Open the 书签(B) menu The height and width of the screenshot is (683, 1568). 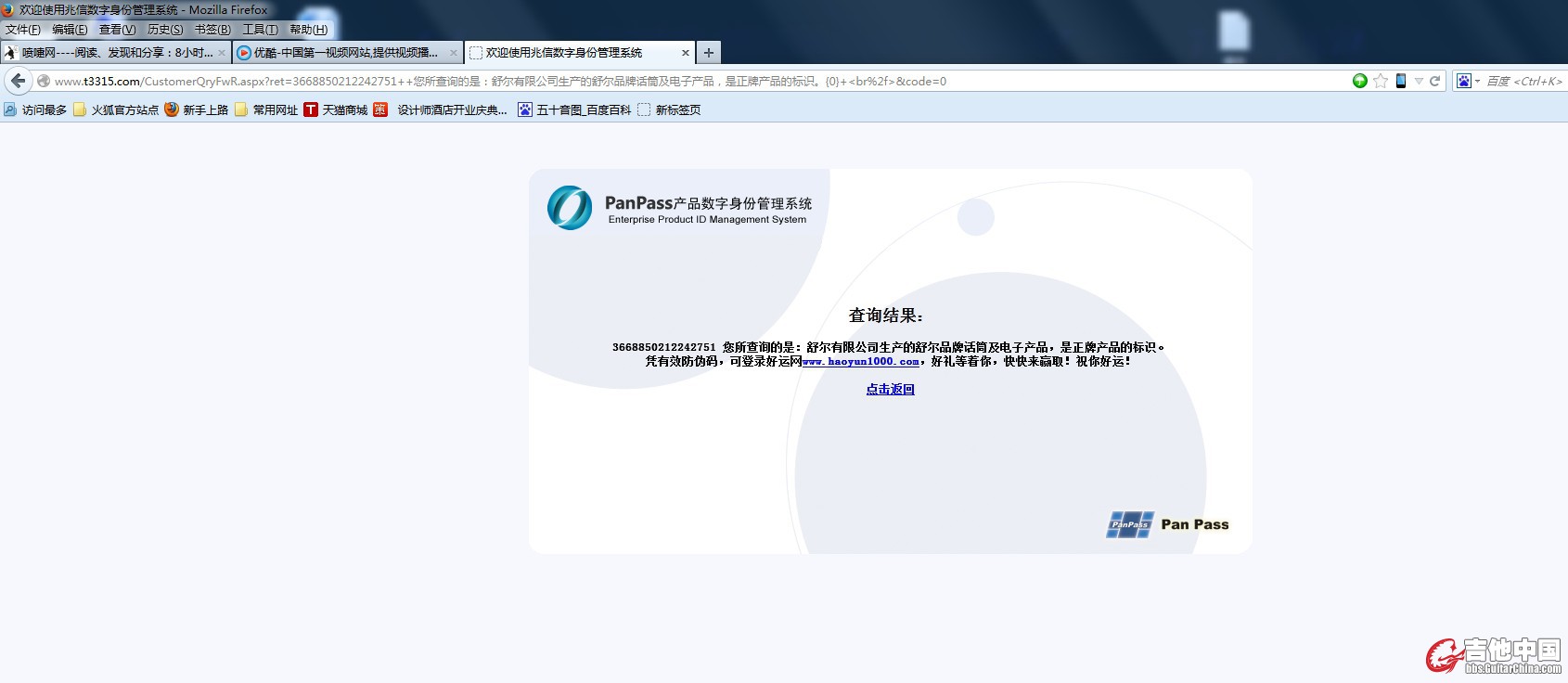(x=212, y=30)
